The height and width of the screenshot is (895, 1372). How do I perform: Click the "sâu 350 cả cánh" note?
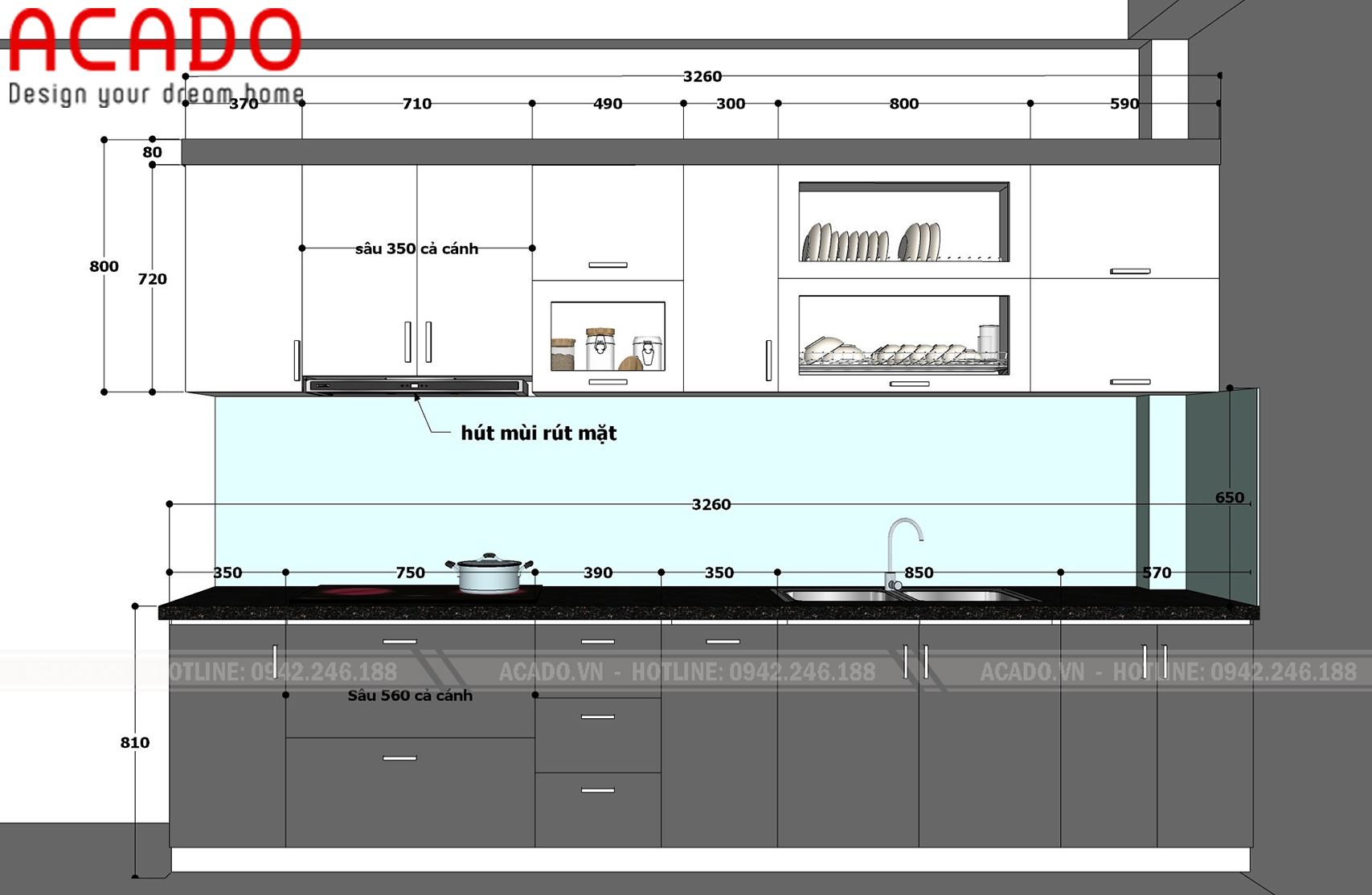point(417,248)
